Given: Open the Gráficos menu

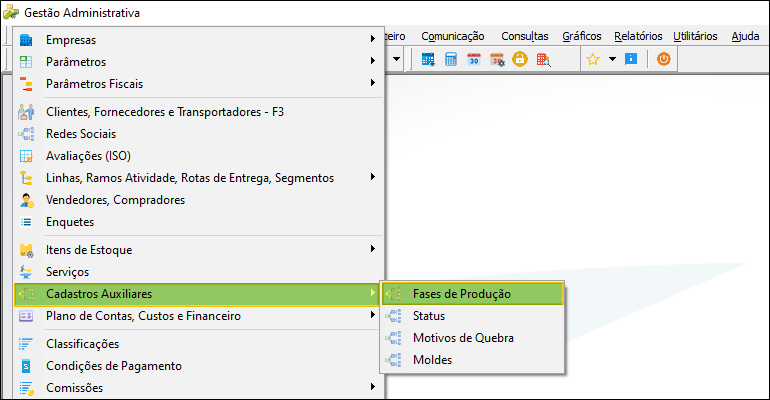Looking at the screenshot, I should click(582, 36).
